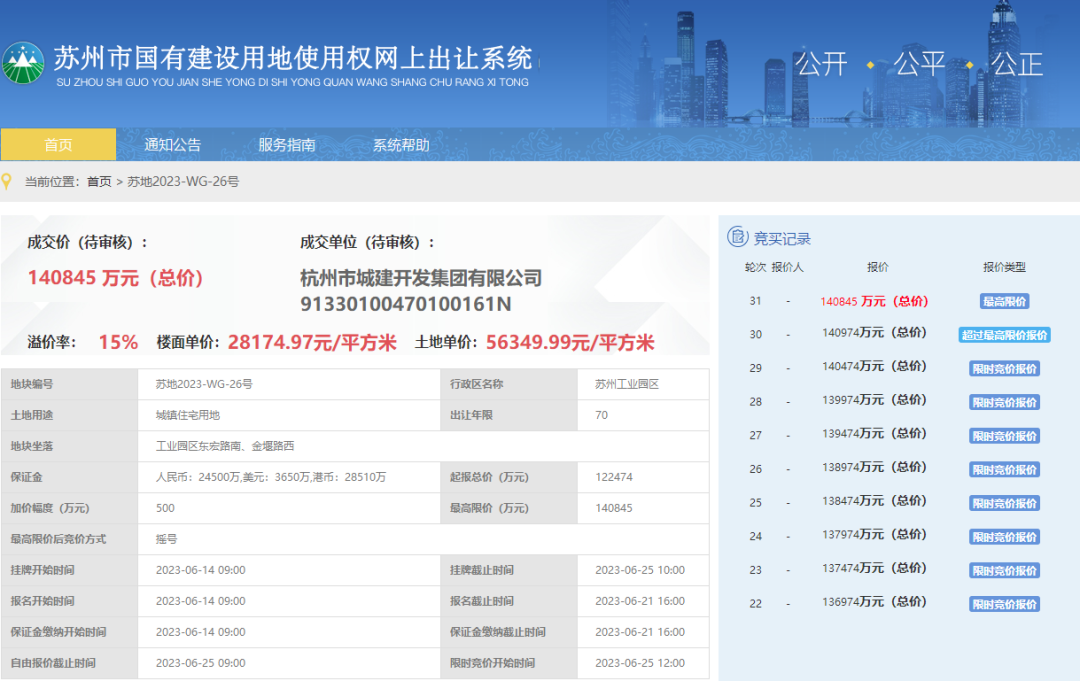The height and width of the screenshot is (681, 1080).
Task: Click land unit price 56349.99元/平方米
Action: pos(570,342)
